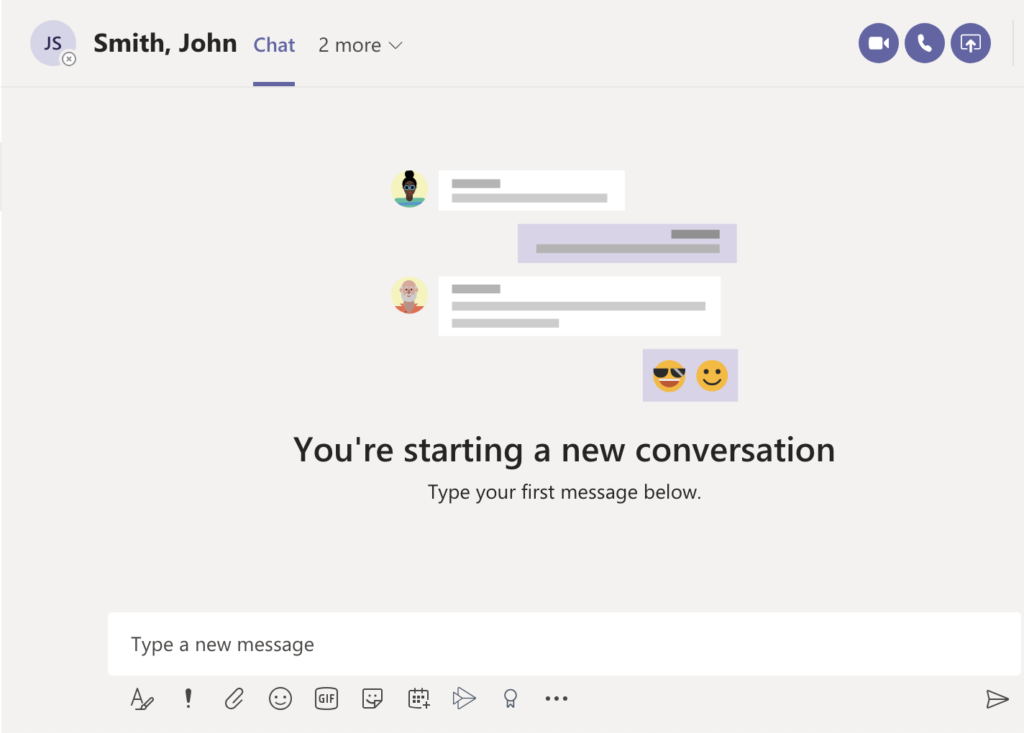Image resolution: width=1024 pixels, height=733 pixels.
Task: Open the emoji picker
Action: pyautogui.click(x=280, y=698)
